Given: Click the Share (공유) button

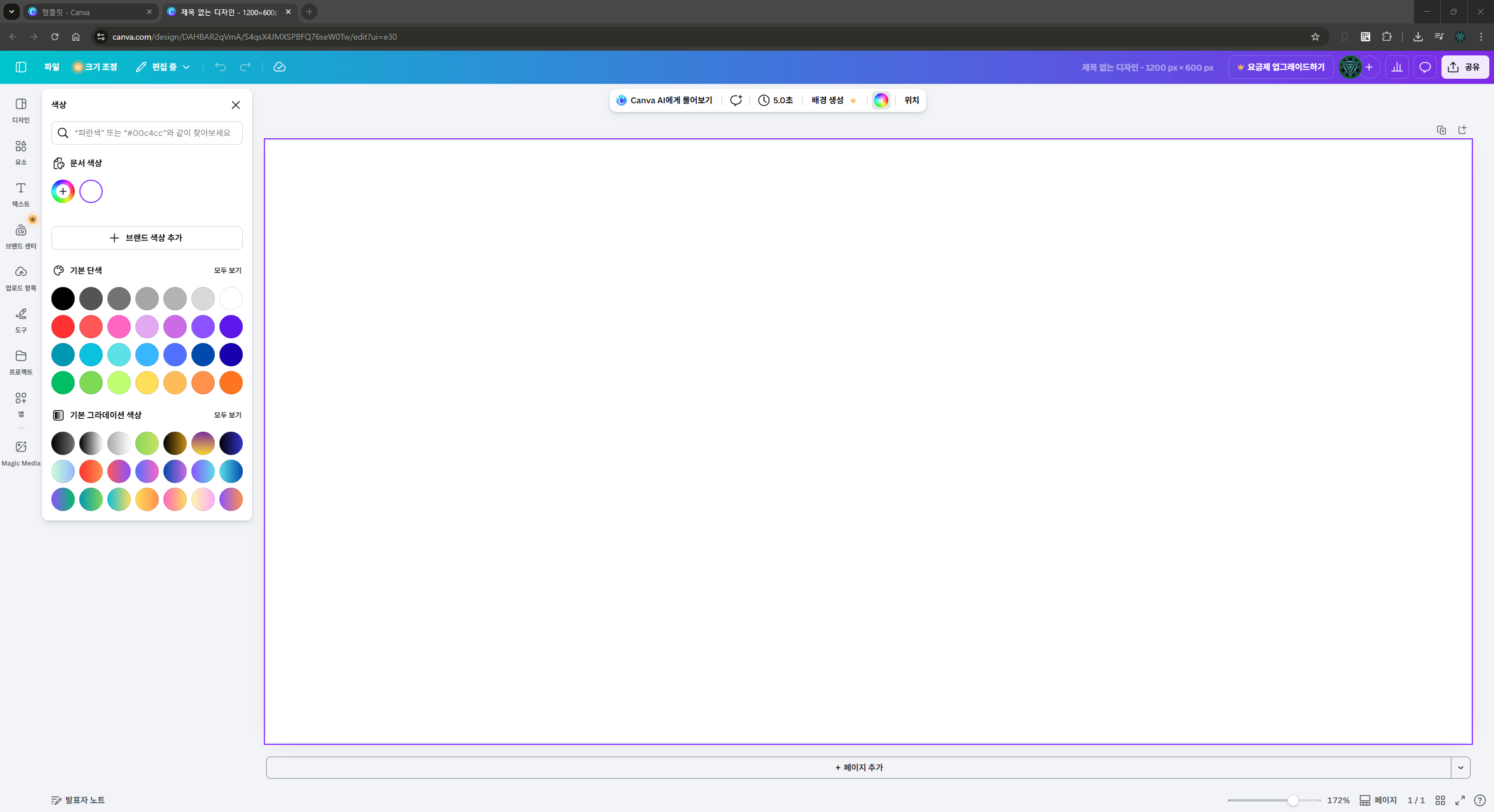Looking at the screenshot, I should [1465, 67].
